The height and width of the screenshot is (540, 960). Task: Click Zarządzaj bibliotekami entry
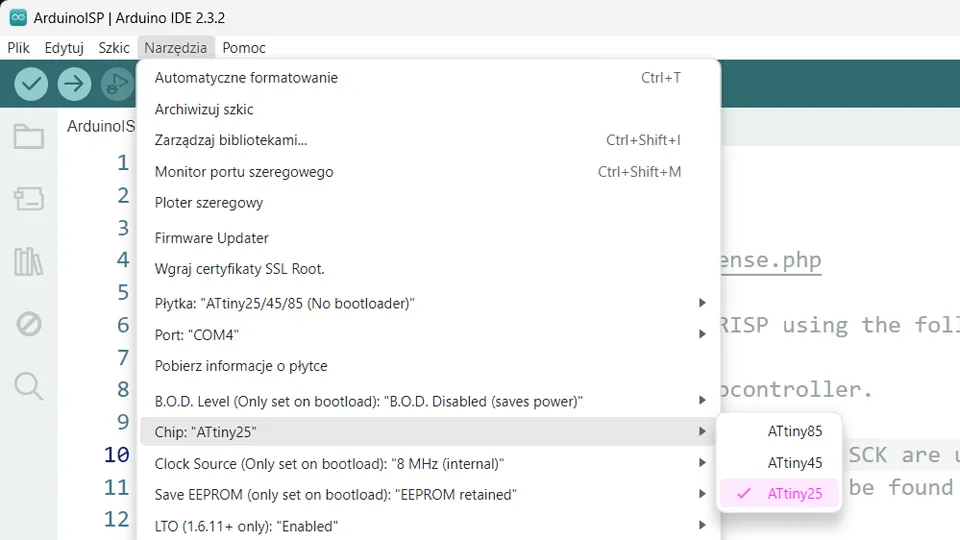231,141
